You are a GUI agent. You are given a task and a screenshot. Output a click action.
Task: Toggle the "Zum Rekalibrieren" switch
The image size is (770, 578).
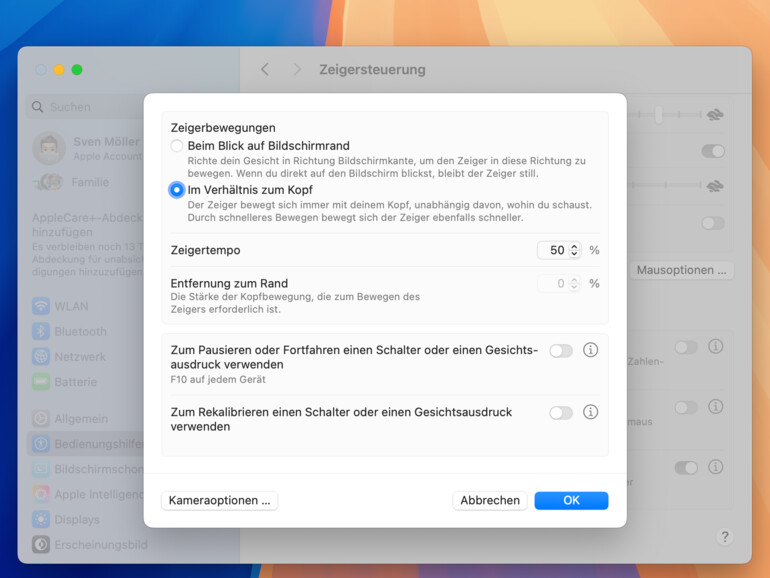click(561, 413)
